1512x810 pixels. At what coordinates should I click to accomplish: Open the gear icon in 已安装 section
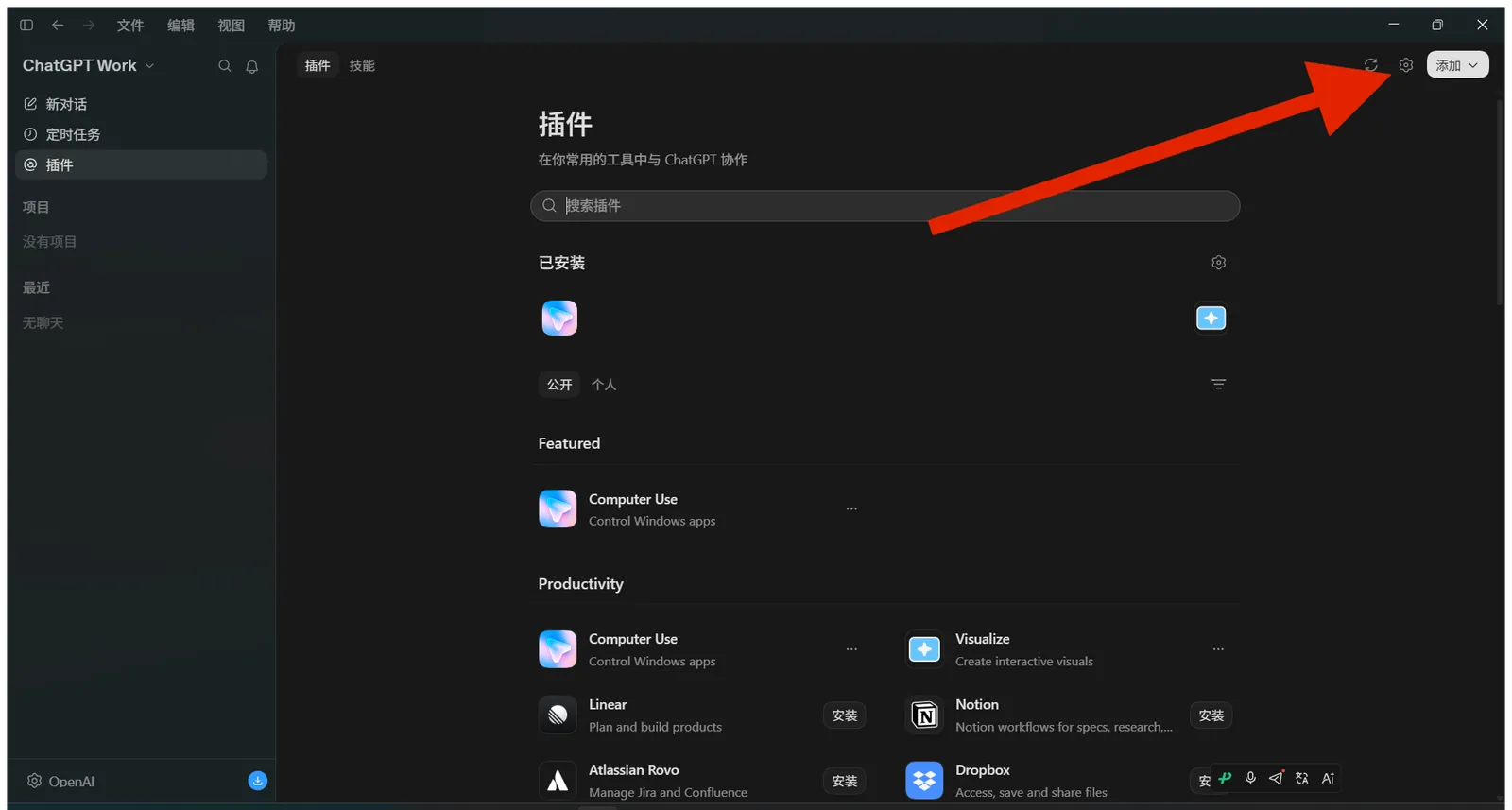pyautogui.click(x=1219, y=263)
